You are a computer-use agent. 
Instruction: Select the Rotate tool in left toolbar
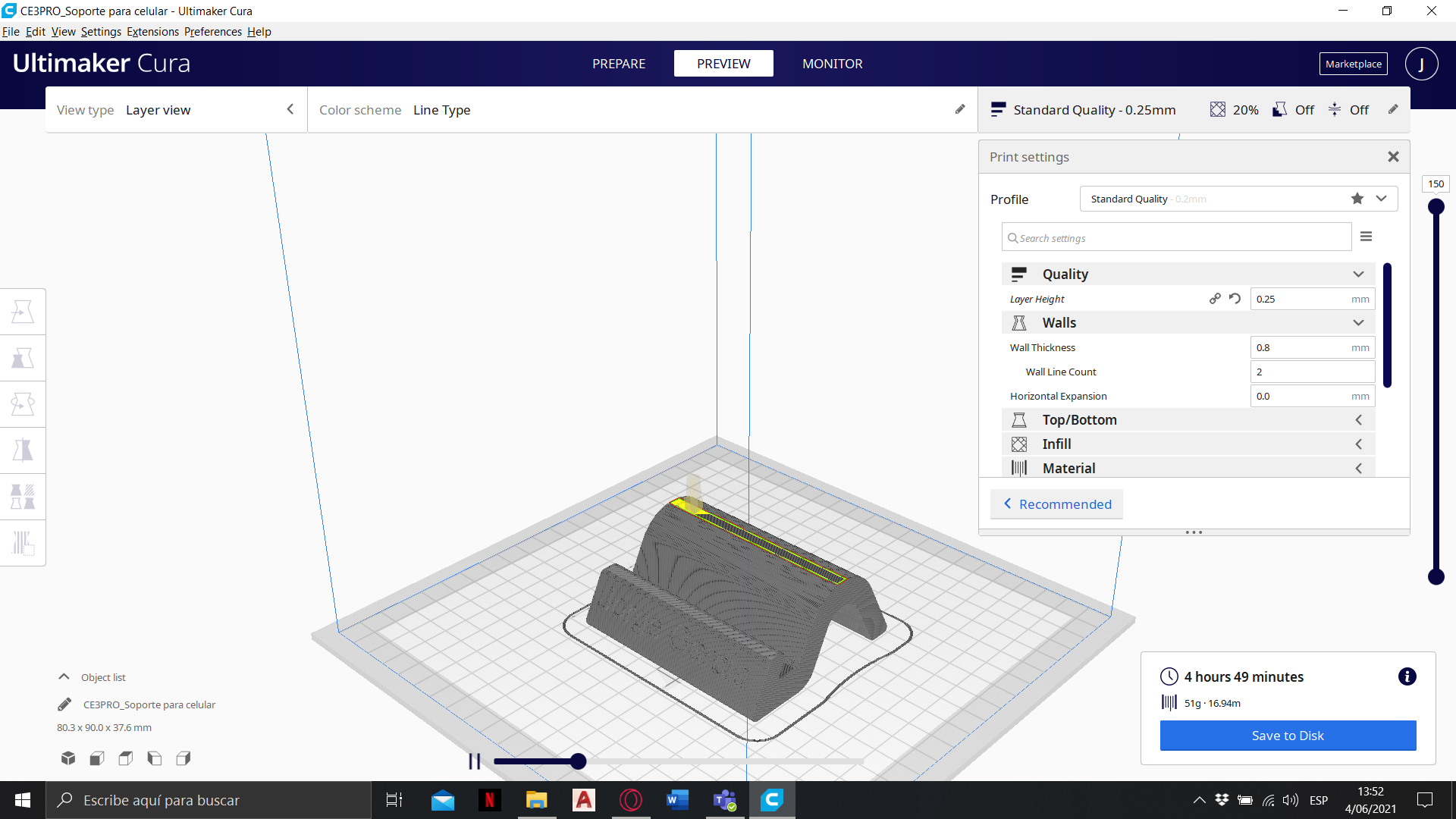(x=23, y=404)
